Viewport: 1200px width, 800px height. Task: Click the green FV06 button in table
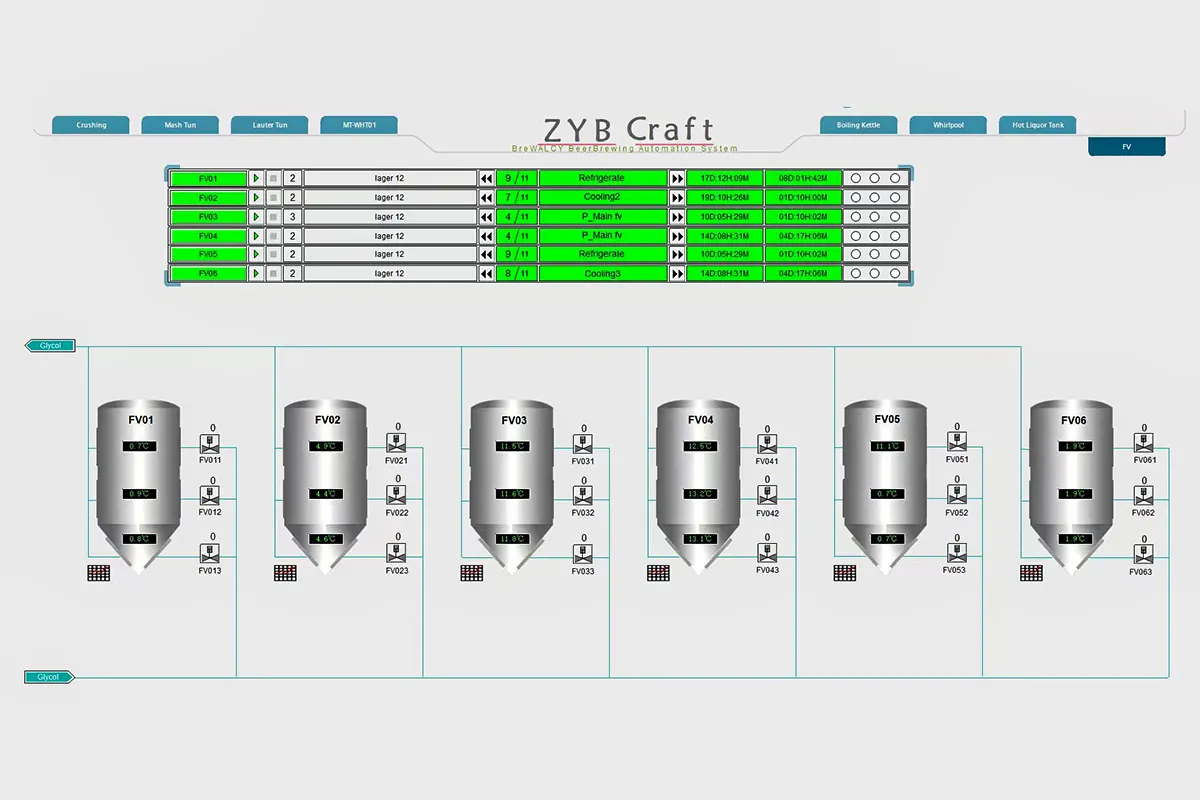tap(208, 273)
